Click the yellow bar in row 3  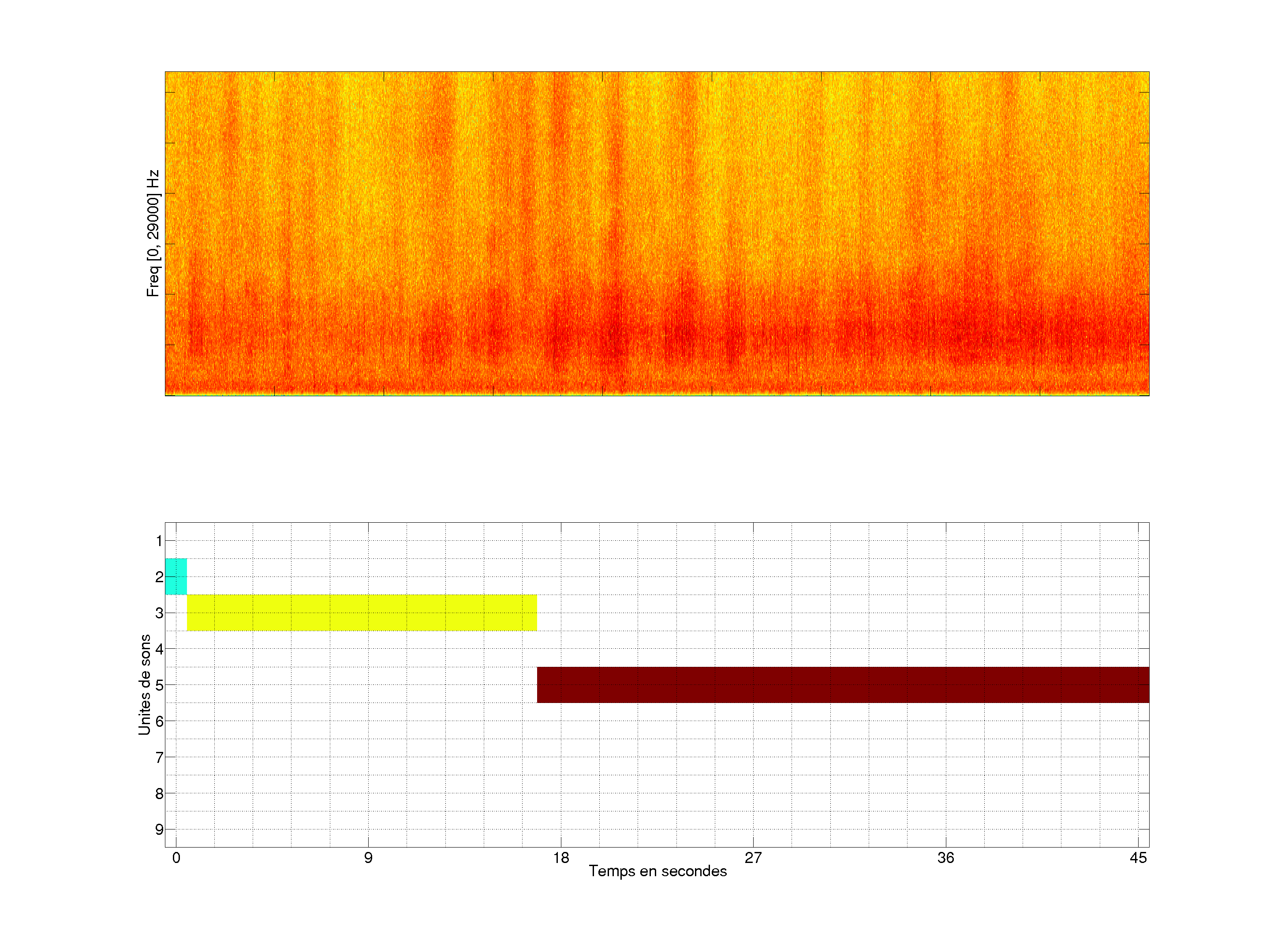362,612
